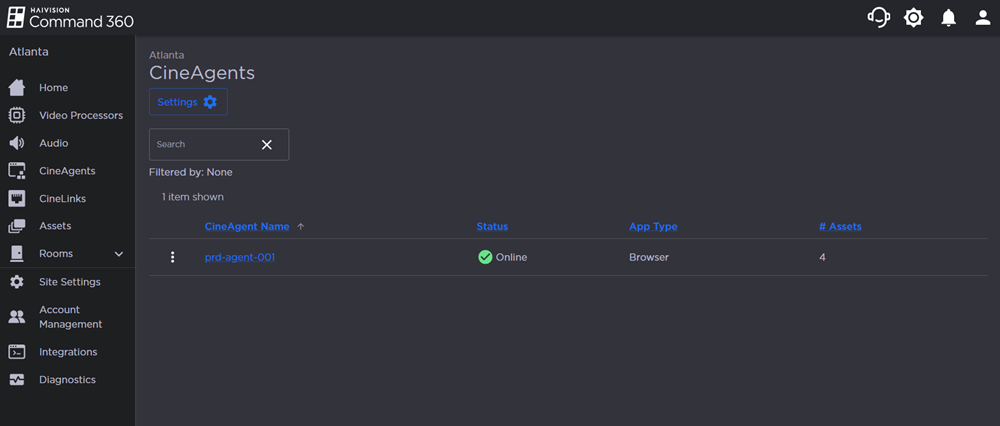Toggle the brightness theme icon
The image size is (1000, 426).
pos(913,18)
